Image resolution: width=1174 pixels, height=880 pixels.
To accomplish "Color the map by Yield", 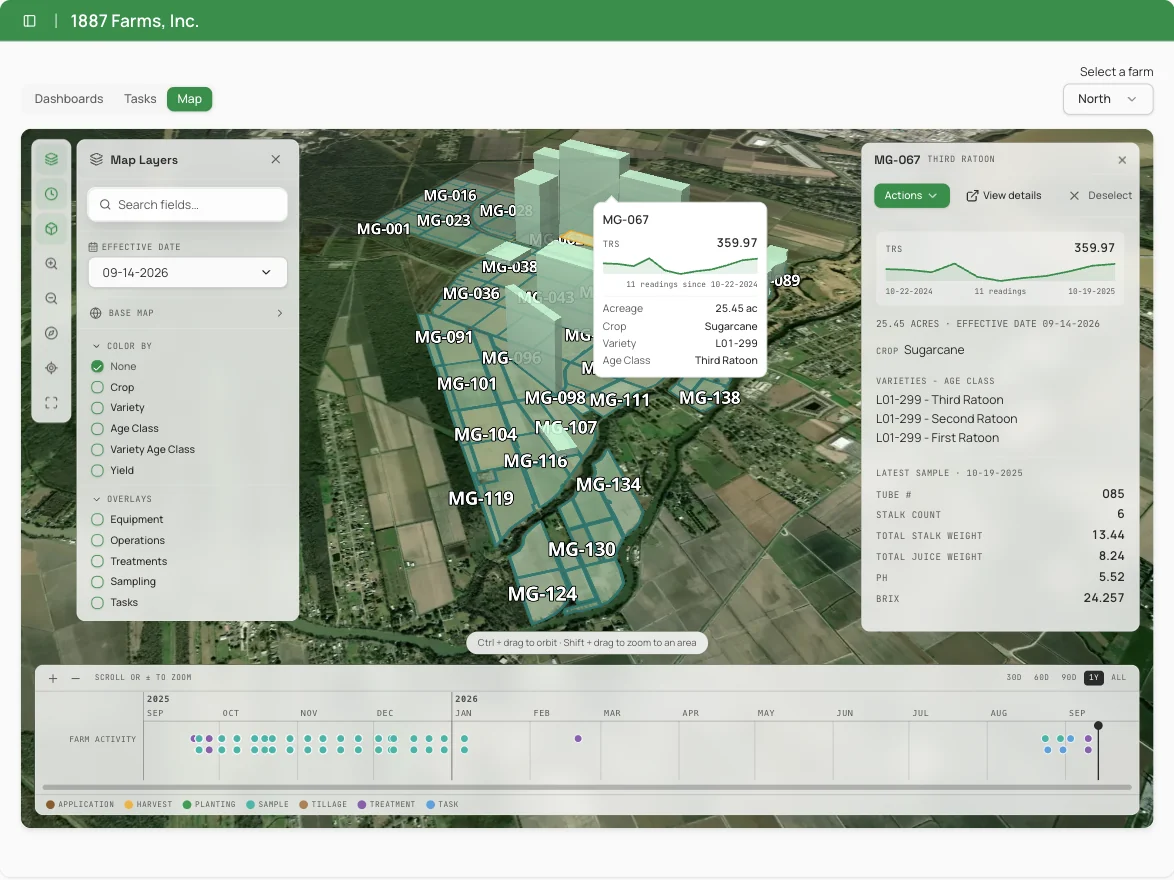I will tap(97, 471).
